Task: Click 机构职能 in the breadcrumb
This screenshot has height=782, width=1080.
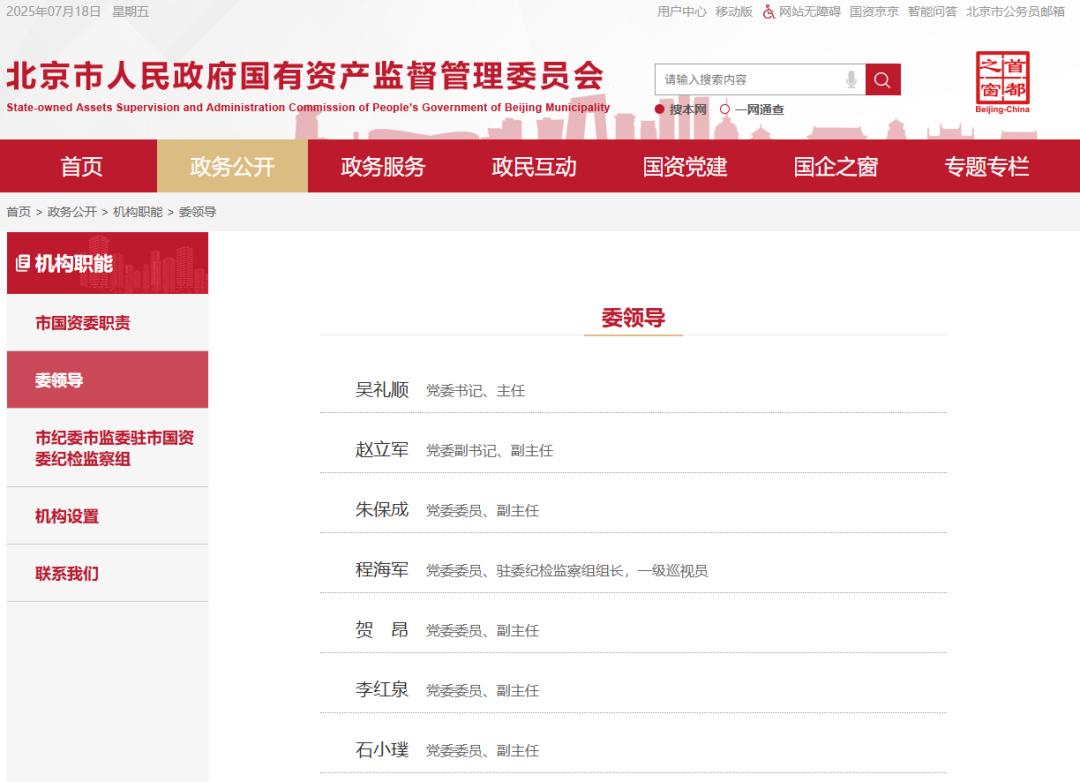Action: pos(138,212)
